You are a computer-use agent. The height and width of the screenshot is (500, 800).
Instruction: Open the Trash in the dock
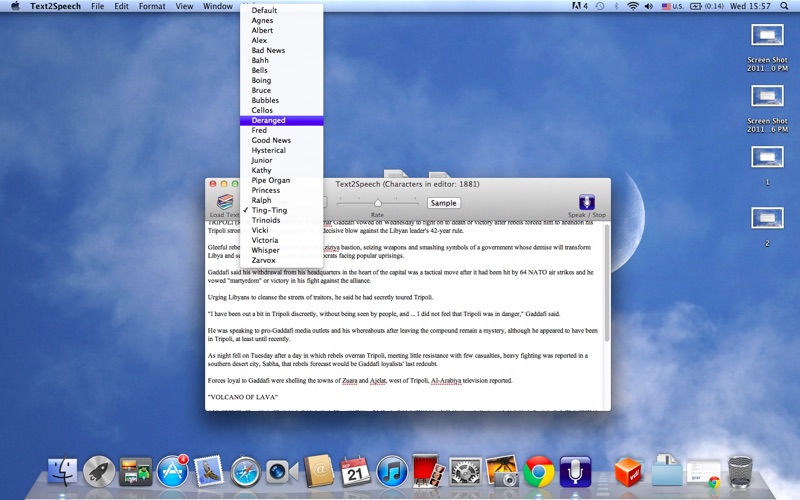coord(740,471)
